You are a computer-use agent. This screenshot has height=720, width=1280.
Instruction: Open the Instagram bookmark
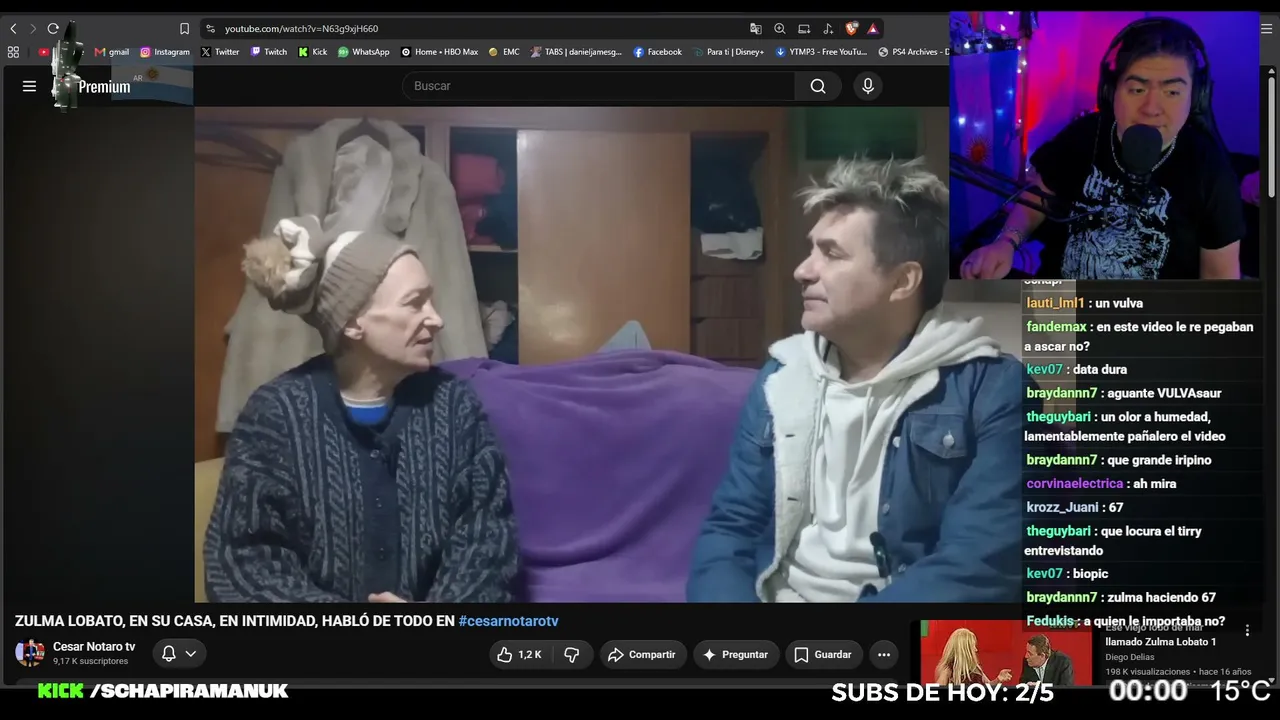pos(165,52)
